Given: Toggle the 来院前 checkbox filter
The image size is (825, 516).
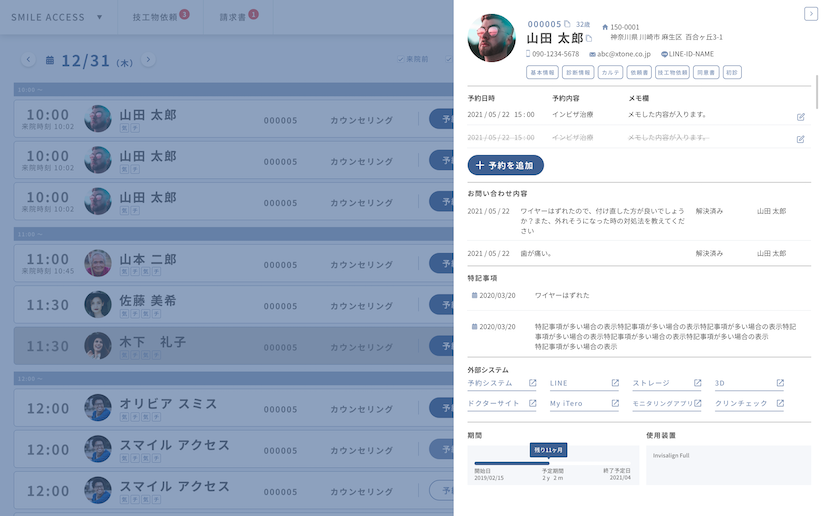Looking at the screenshot, I should click(x=401, y=60).
